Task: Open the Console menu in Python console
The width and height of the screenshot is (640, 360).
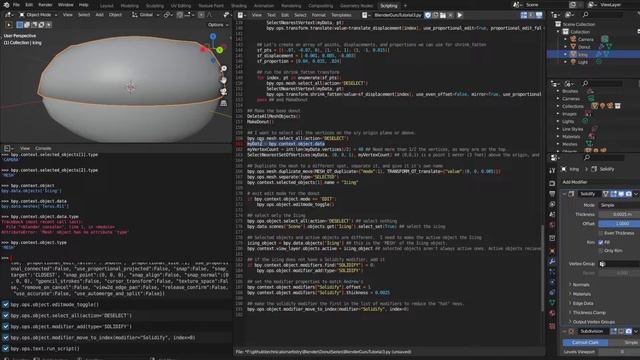Action: pyautogui.click(x=43, y=148)
